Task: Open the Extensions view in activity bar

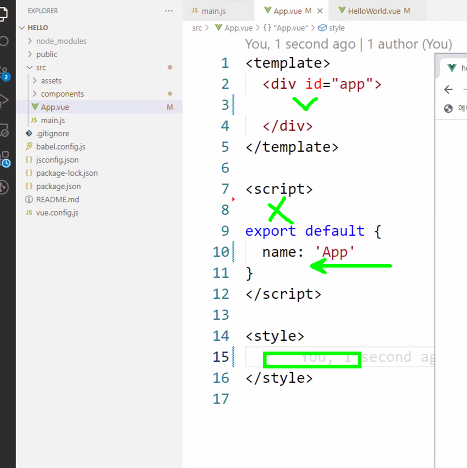Action: [x=5, y=159]
